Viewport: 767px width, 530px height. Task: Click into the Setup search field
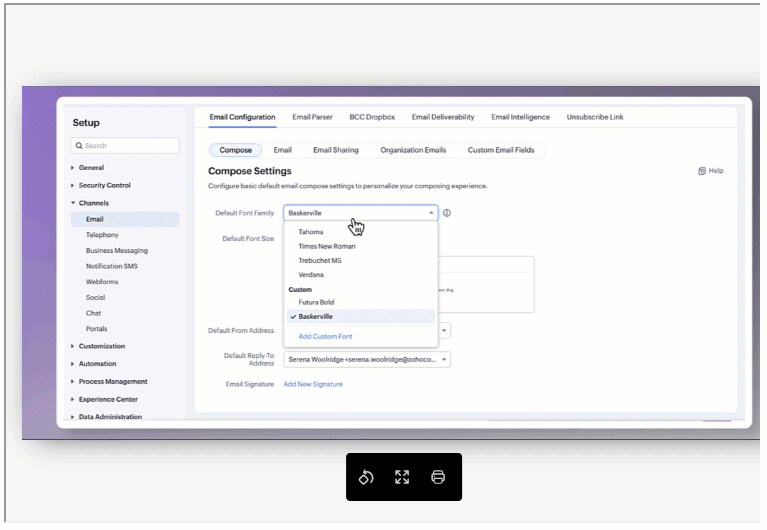(x=125, y=146)
